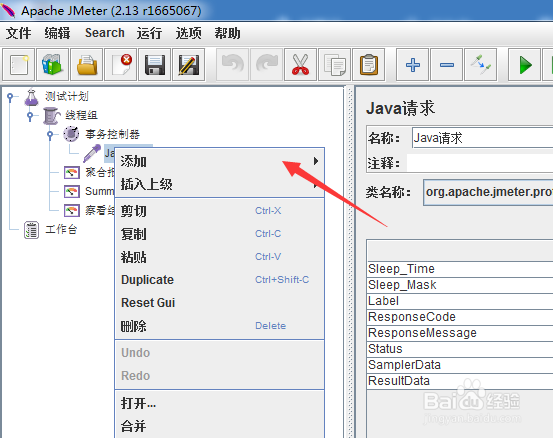
Task: Open the 类名称 classname combo box
Action: pos(488,192)
